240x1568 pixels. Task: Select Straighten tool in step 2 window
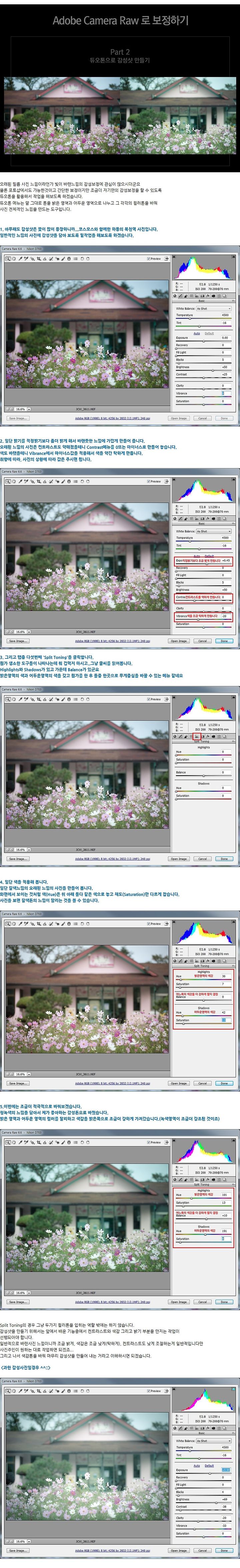click(x=44, y=481)
